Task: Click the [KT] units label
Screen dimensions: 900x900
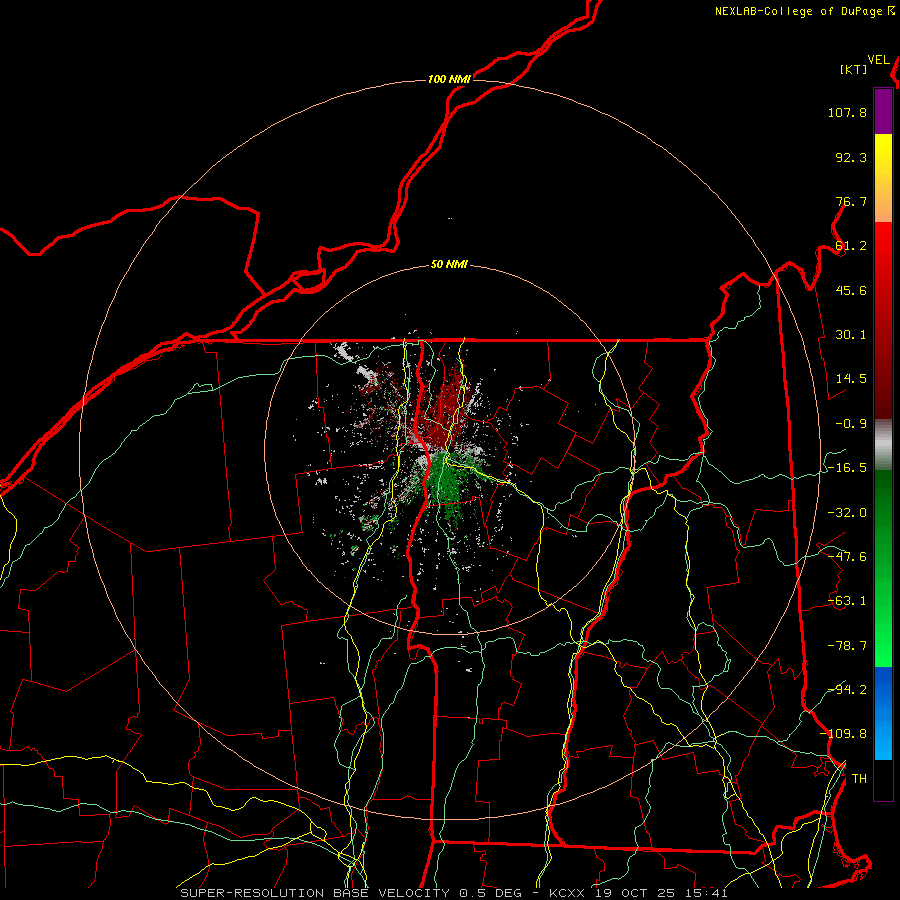Action: pos(854,69)
